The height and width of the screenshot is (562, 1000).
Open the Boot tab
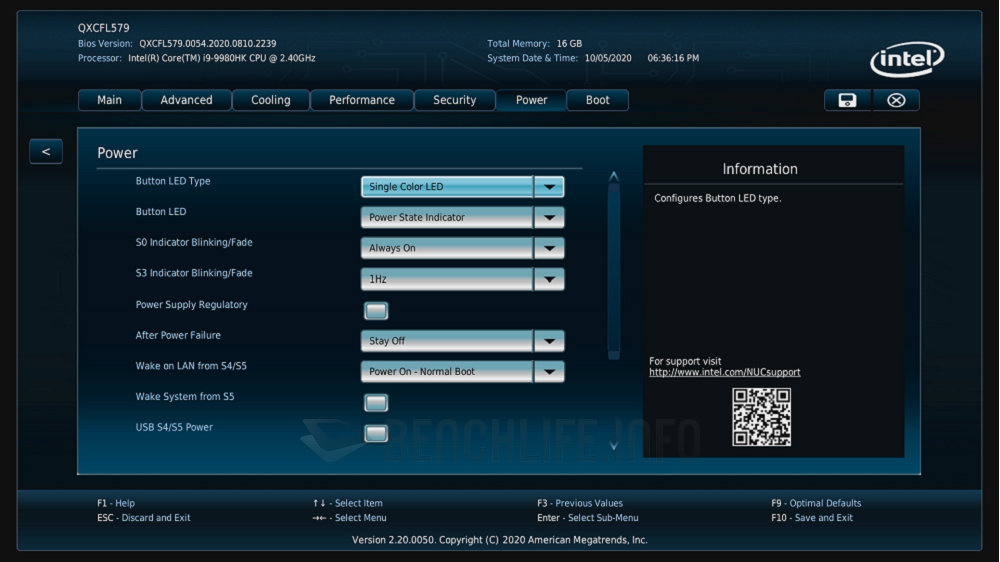(x=598, y=100)
